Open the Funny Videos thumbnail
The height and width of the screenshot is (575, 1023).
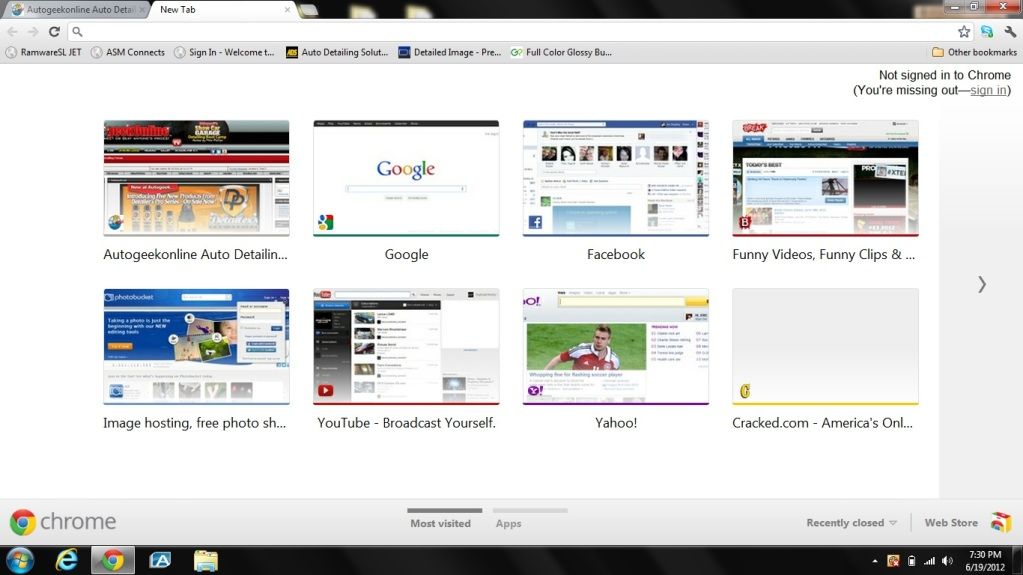pos(825,178)
